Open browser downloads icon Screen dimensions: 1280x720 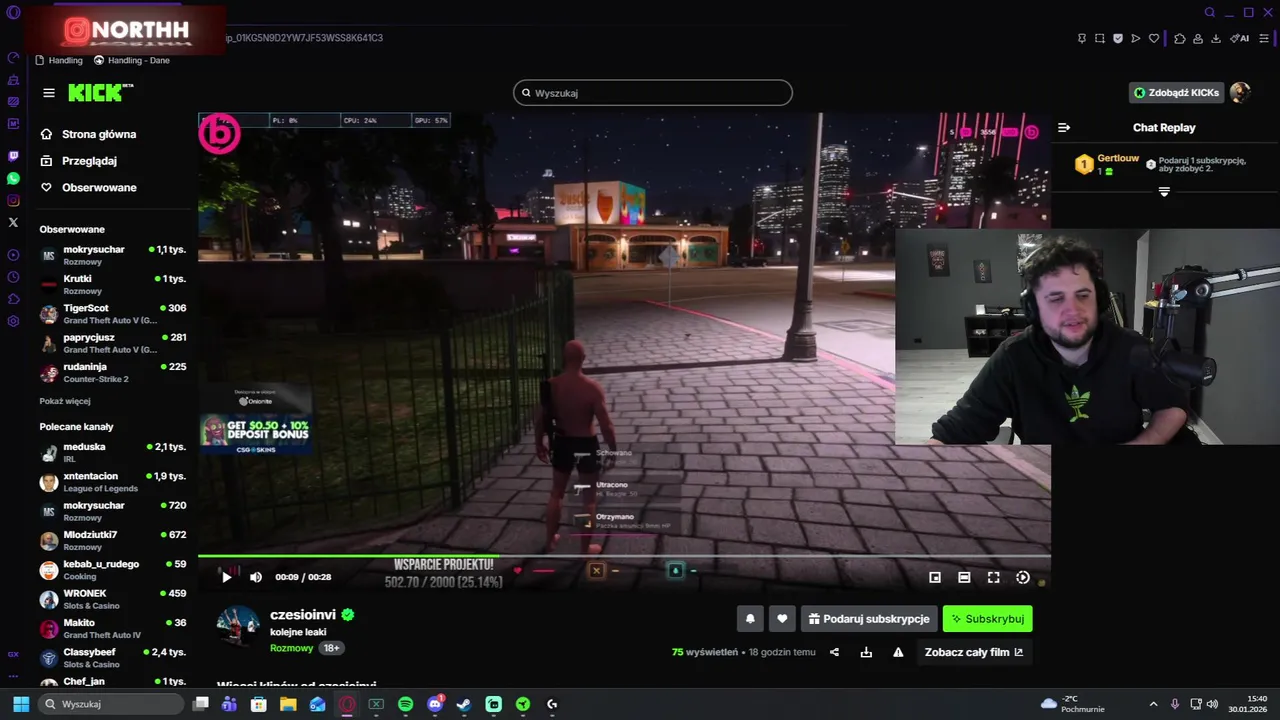1215,38
